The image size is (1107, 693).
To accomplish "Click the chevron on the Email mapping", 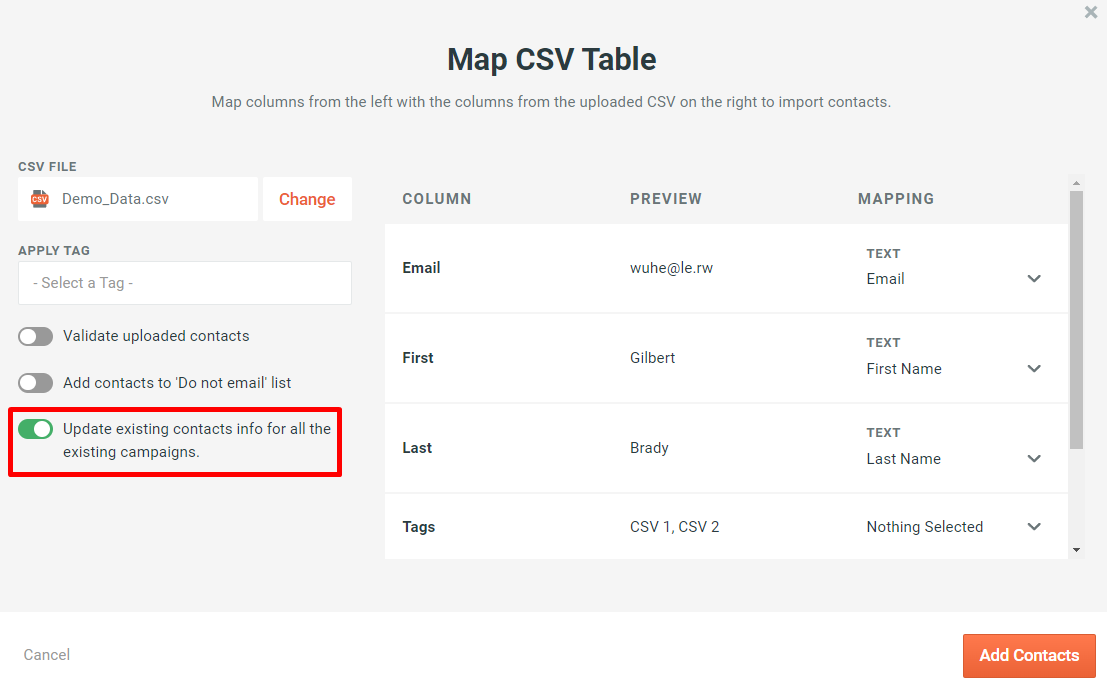I will tap(1034, 279).
